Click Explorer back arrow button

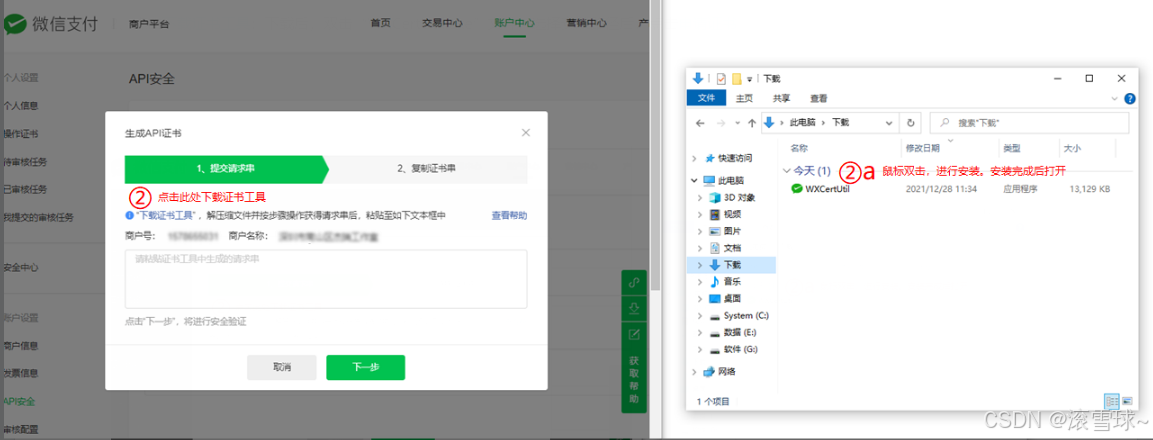tap(701, 123)
